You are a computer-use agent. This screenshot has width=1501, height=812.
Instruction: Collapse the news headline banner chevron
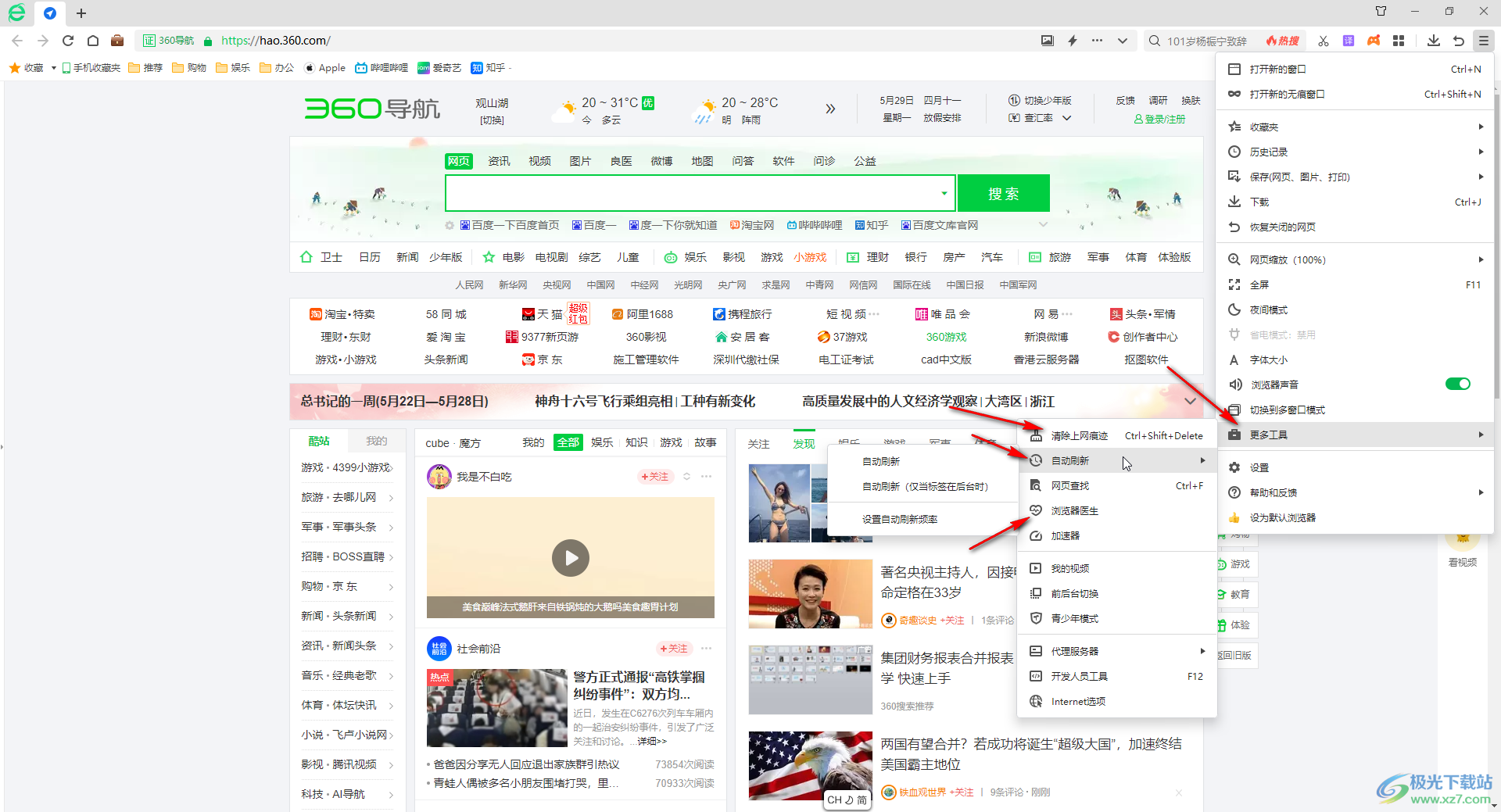pyautogui.click(x=1190, y=401)
